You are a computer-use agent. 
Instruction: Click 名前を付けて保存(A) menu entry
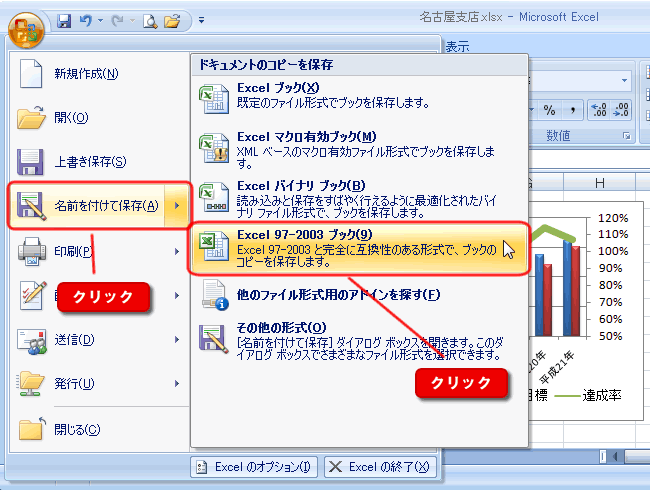coord(87,205)
